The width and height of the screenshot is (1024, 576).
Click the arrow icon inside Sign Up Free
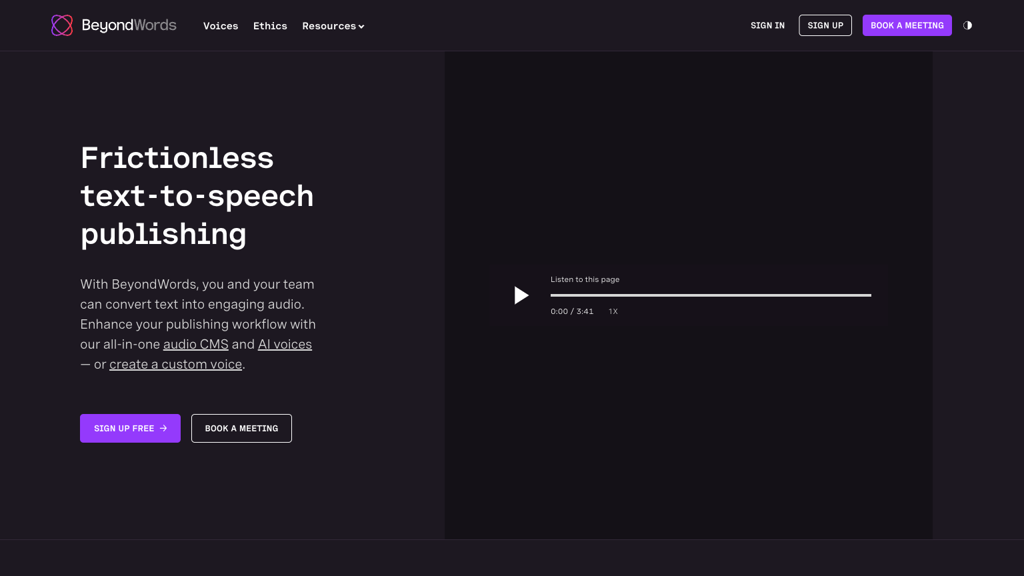click(x=163, y=428)
